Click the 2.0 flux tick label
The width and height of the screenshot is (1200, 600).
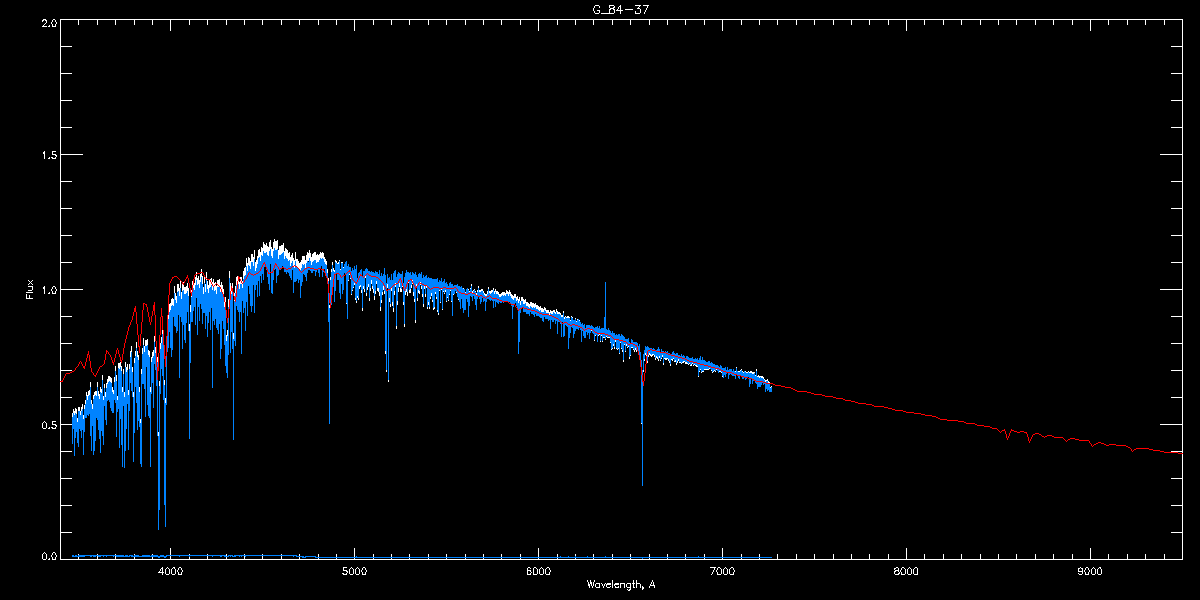47,22
